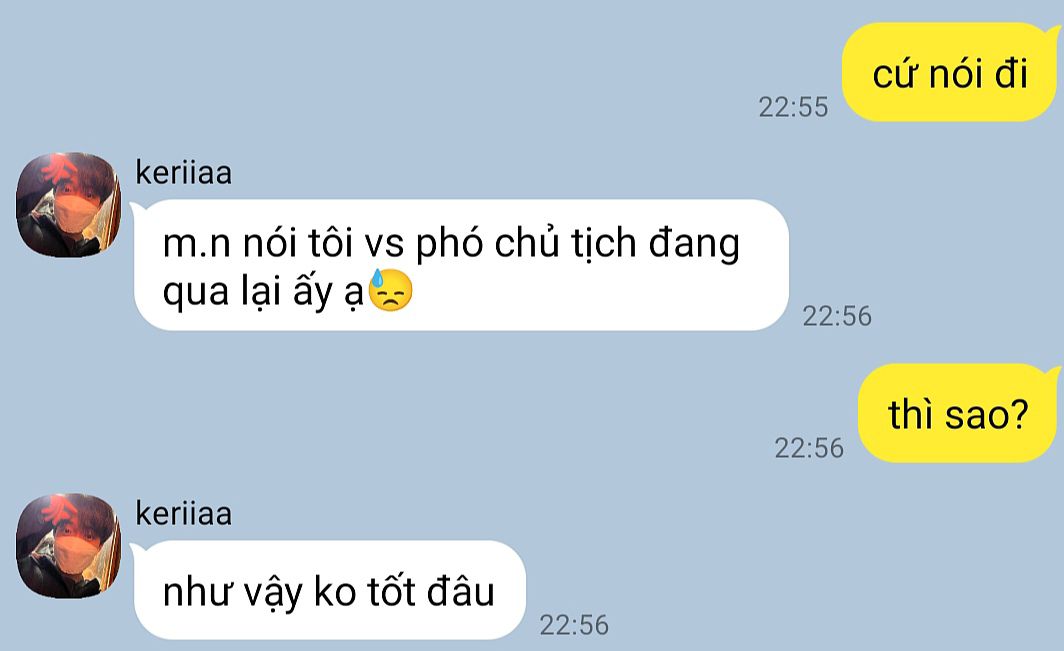Open keriiaa's avatar beside the "m.n nói tôi" message
1064x651 pixels.
68,204
